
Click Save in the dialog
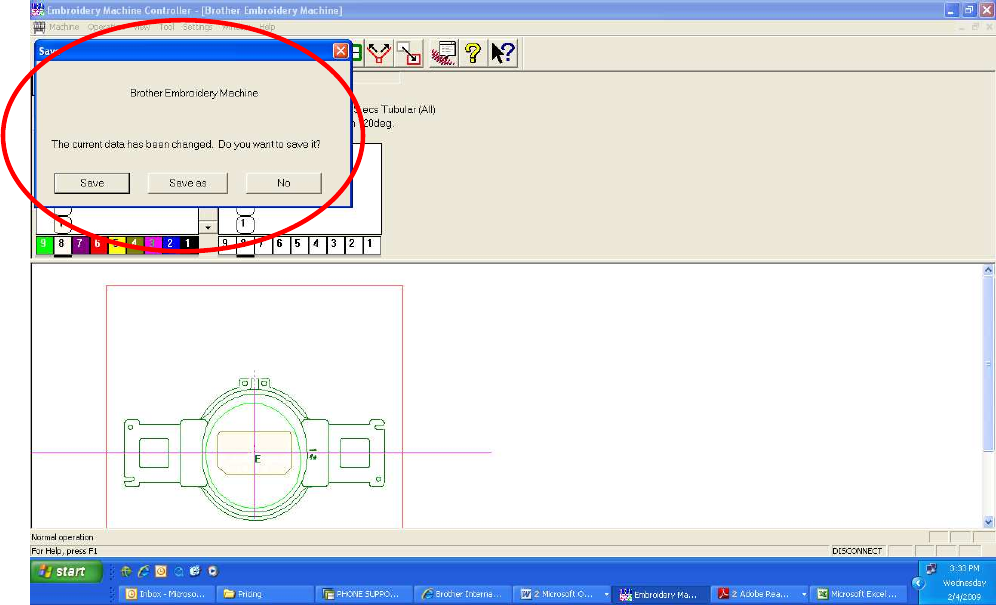click(92, 183)
